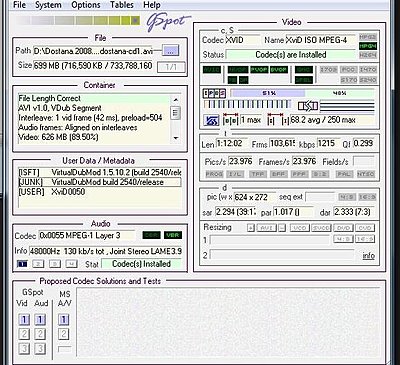Click the packed bitstream arrow icon

tap(307, 106)
